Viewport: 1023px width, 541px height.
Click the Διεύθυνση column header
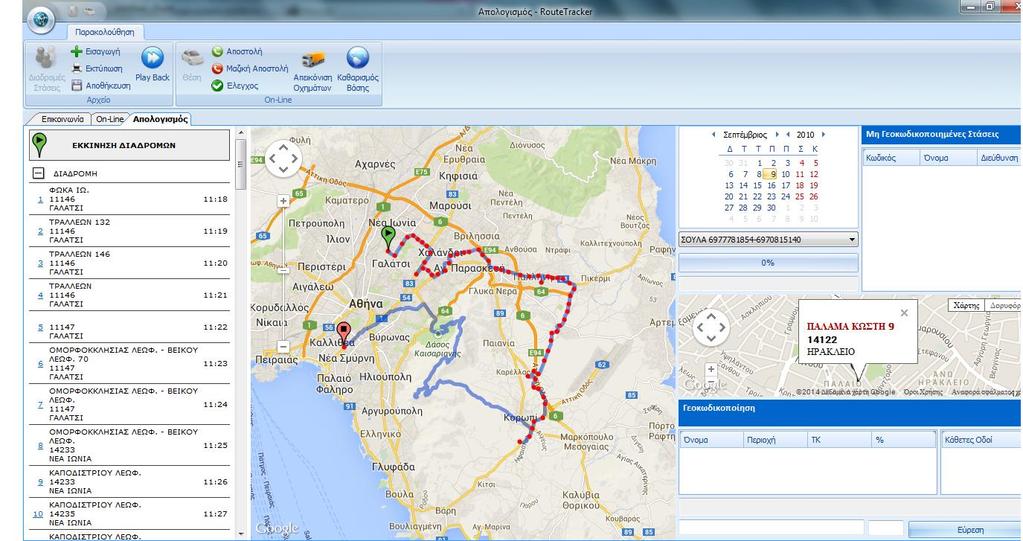[x=998, y=158]
